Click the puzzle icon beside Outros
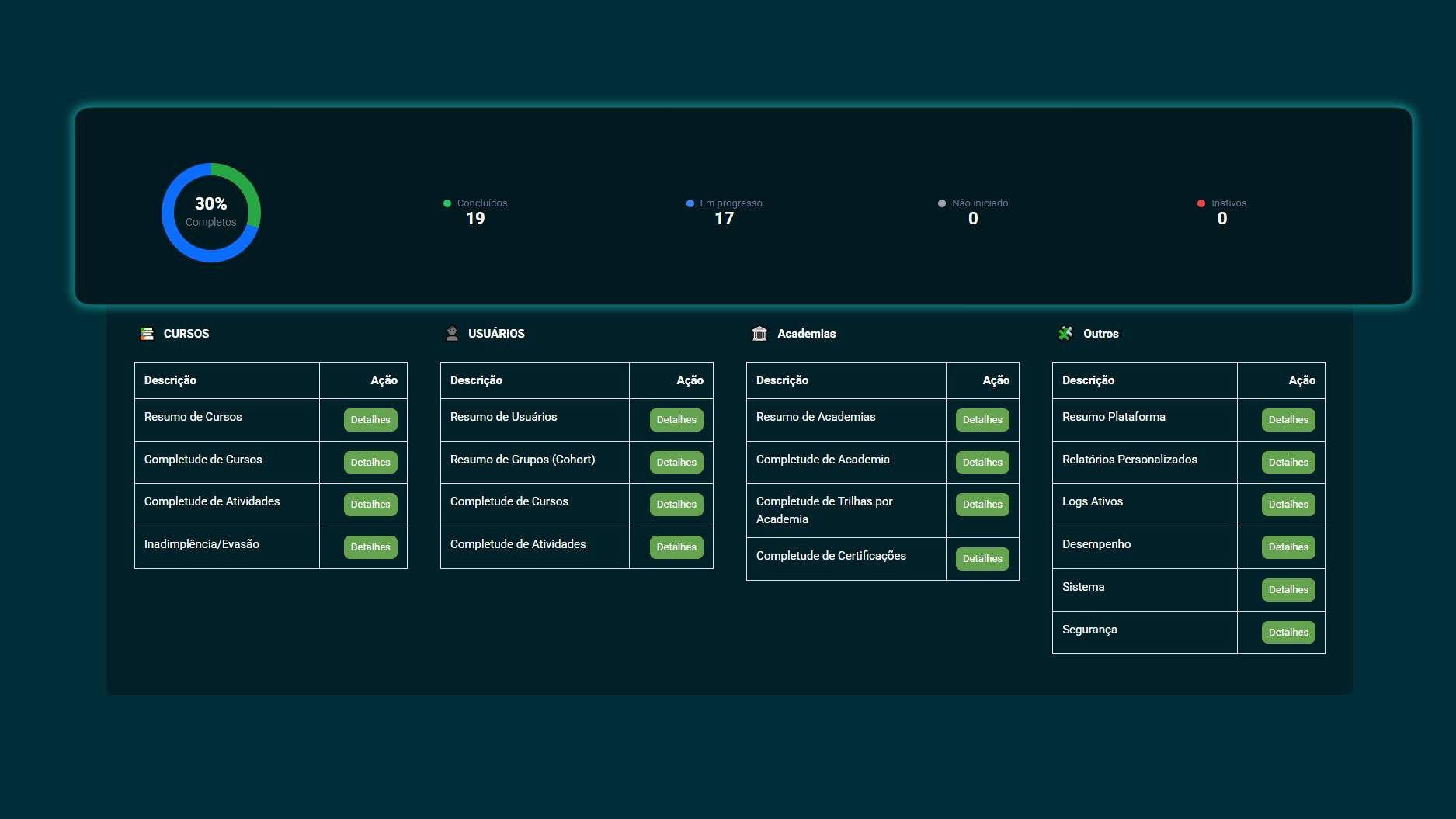 click(1065, 334)
